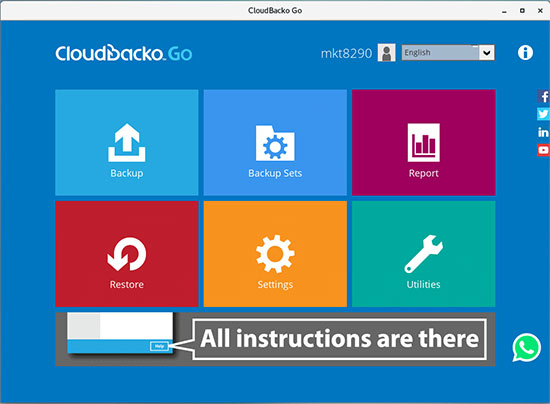Viewport: 550px width, 404px height.
Task: Open the Backup Sets tile
Action: coord(275,142)
